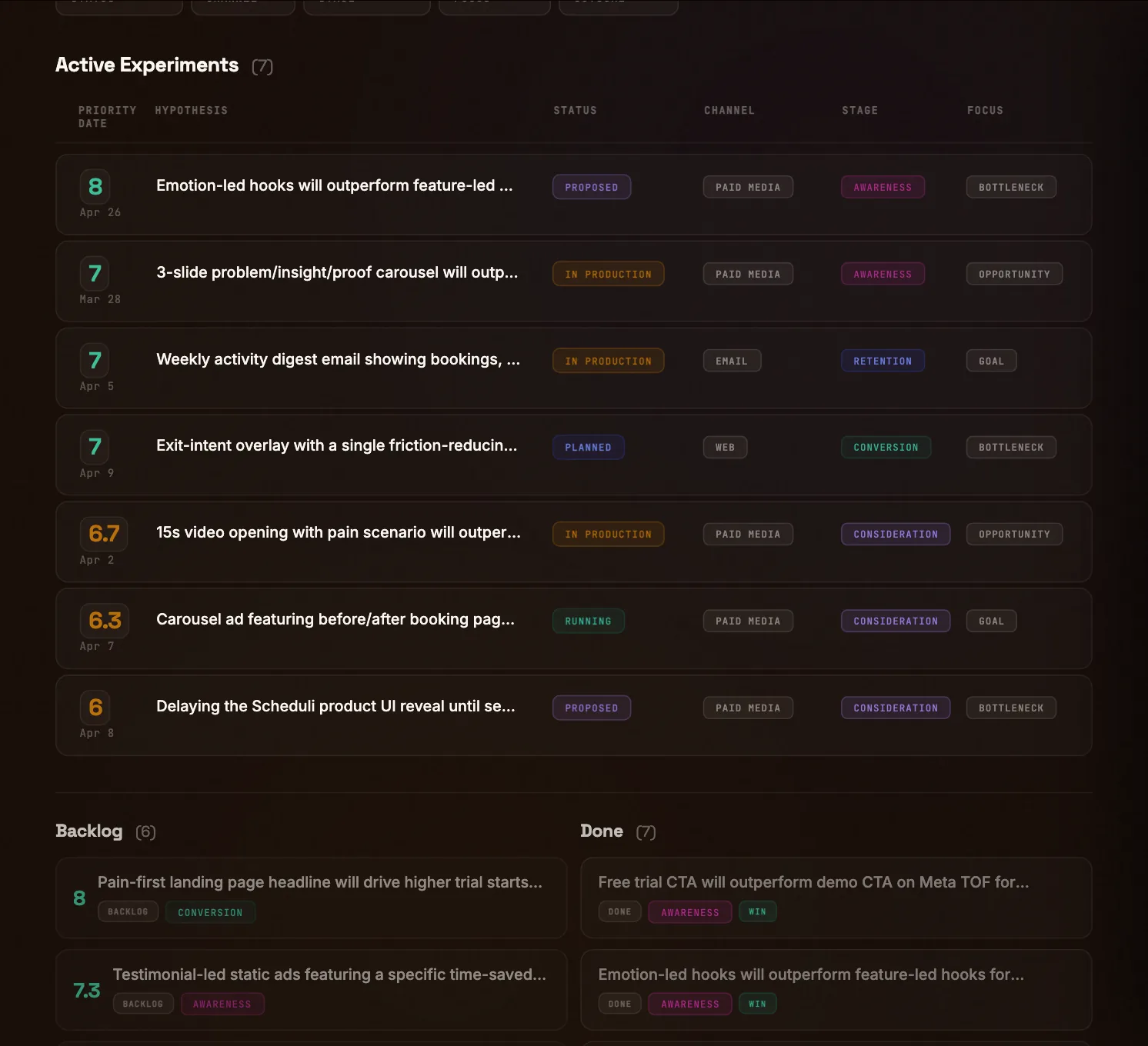Screen dimensions: 1148x1046
Task: Click the Win badge on the Free trial CTA card
Action: click(757, 912)
